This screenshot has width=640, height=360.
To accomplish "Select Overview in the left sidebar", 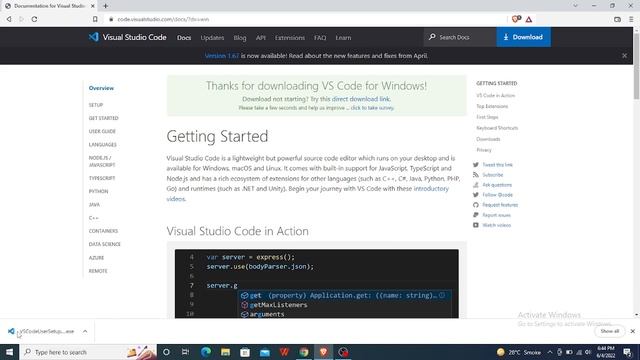I will coord(101,88).
